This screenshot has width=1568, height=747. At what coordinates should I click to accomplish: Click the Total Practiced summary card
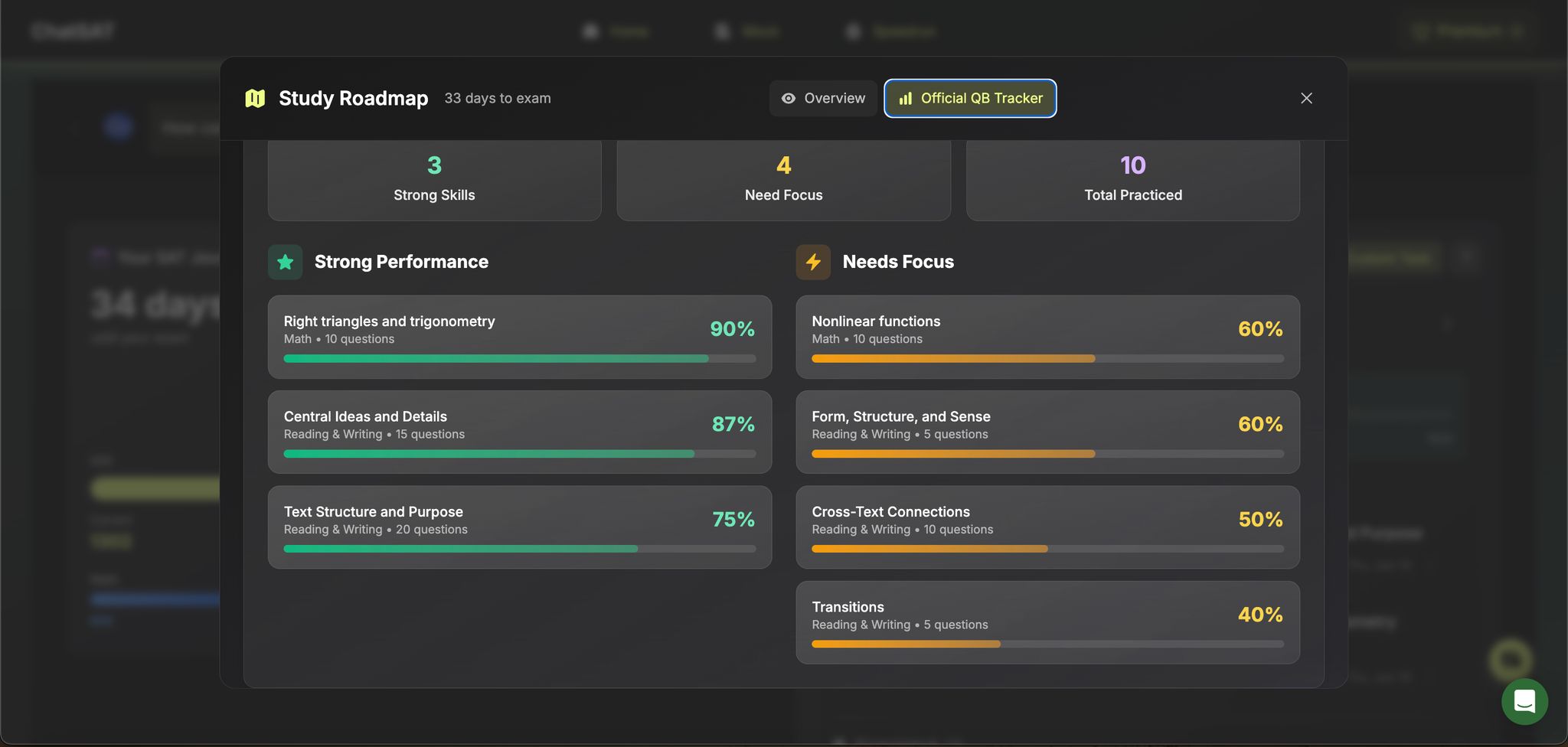coord(1132,179)
